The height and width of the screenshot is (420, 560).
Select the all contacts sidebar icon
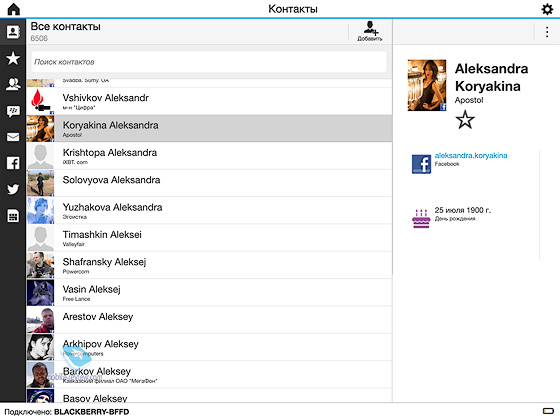(x=13, y=32)
